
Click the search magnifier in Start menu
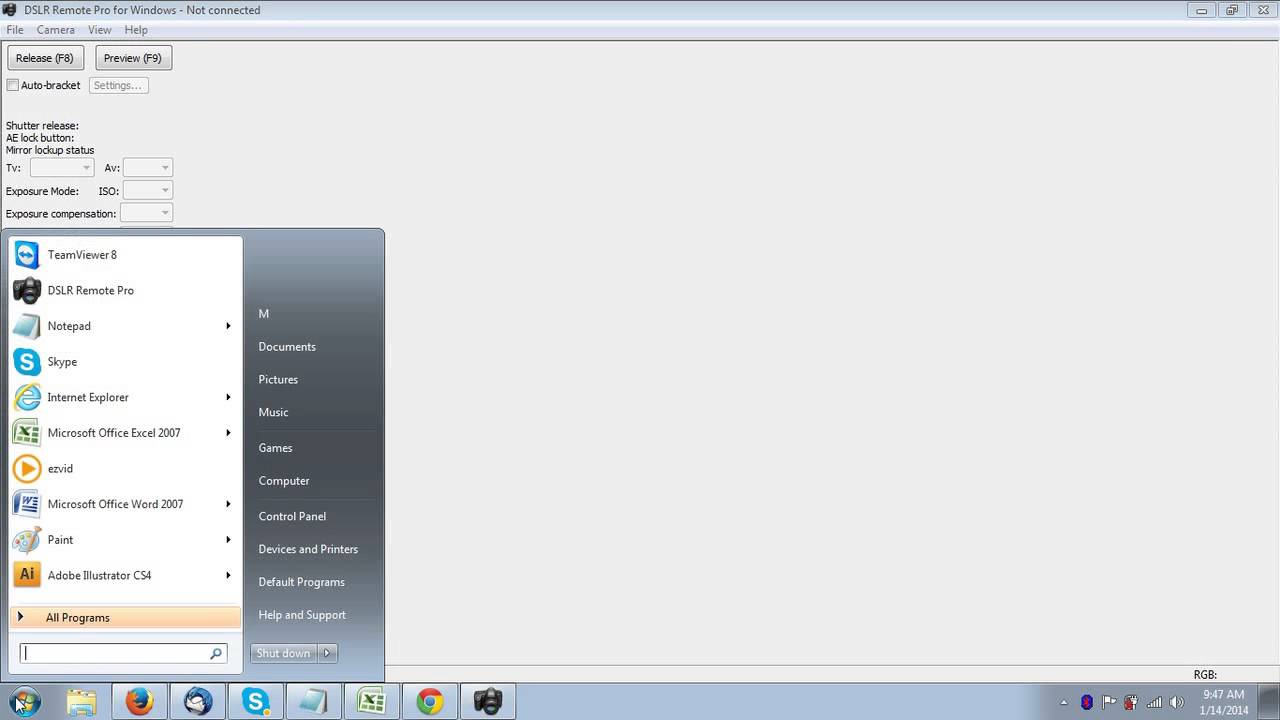(215, 653)
